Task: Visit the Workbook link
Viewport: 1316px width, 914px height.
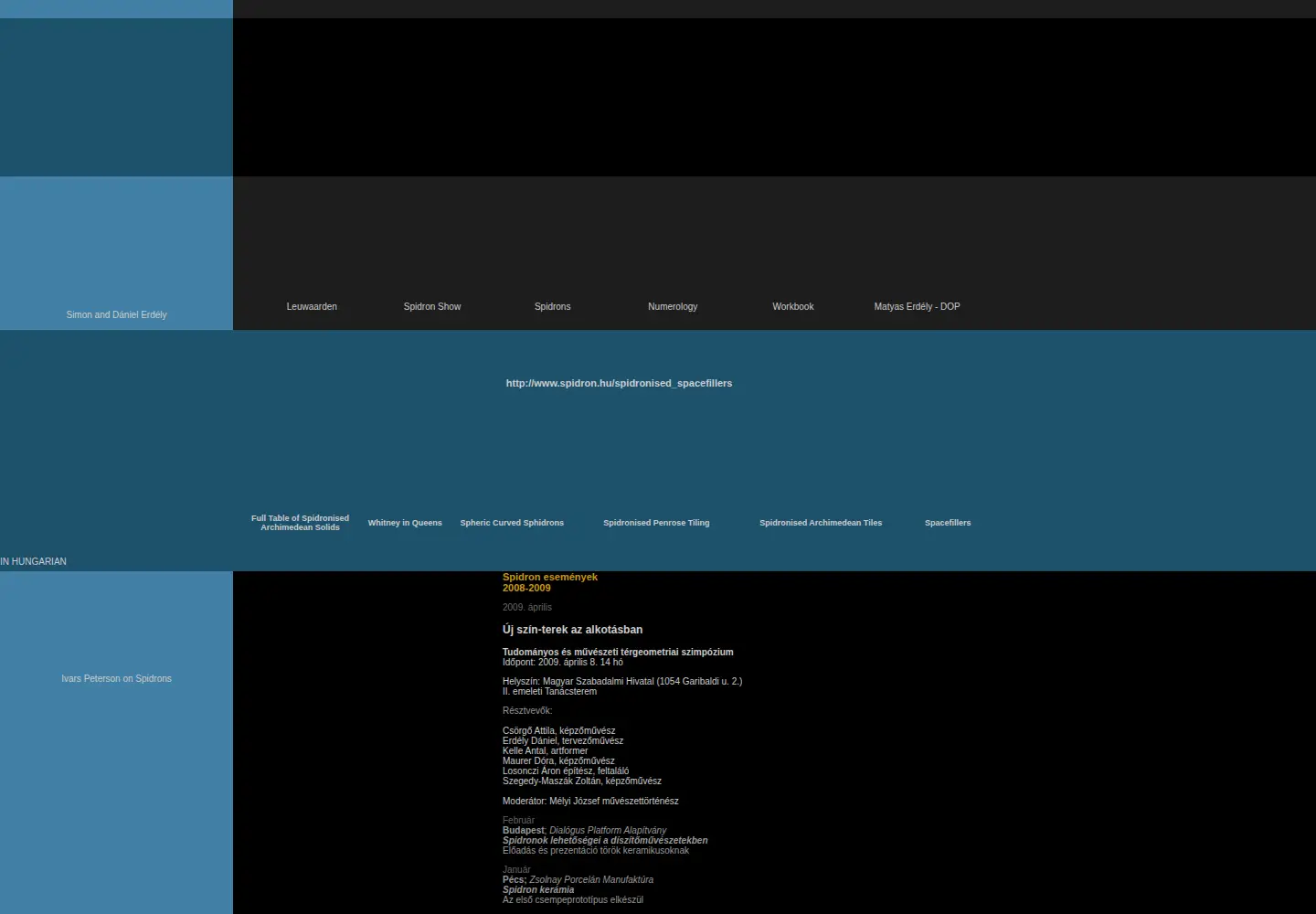Action: point(793,306)
